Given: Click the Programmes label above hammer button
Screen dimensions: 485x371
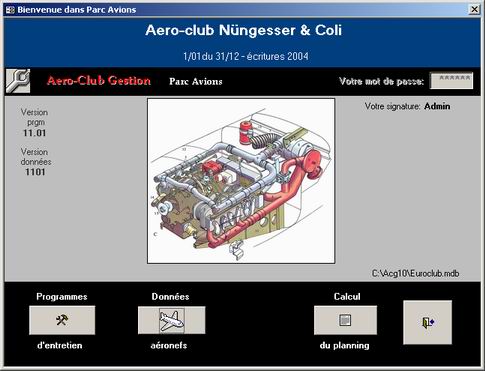Looking at the screenshot, I should coord(62,297).
